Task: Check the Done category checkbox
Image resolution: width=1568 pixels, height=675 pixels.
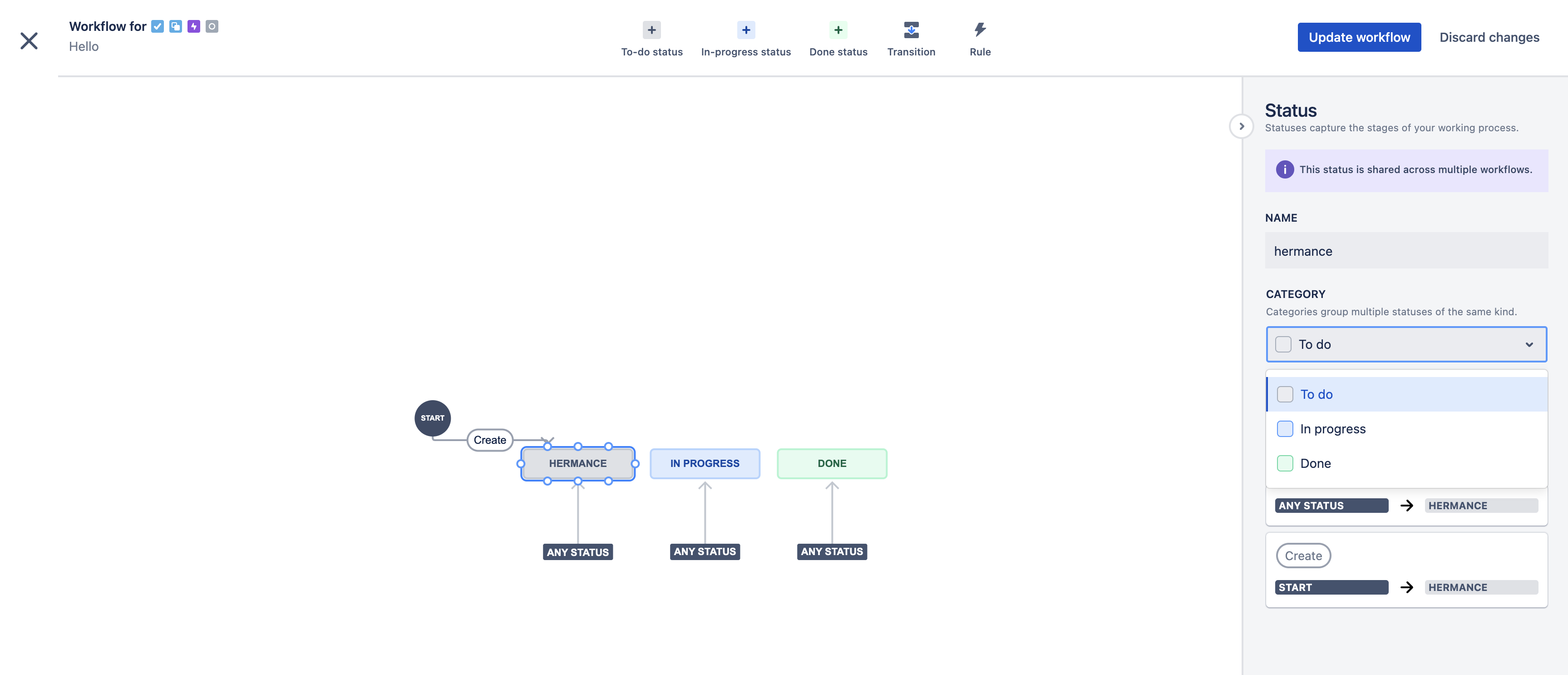Action: (1285, 463)
